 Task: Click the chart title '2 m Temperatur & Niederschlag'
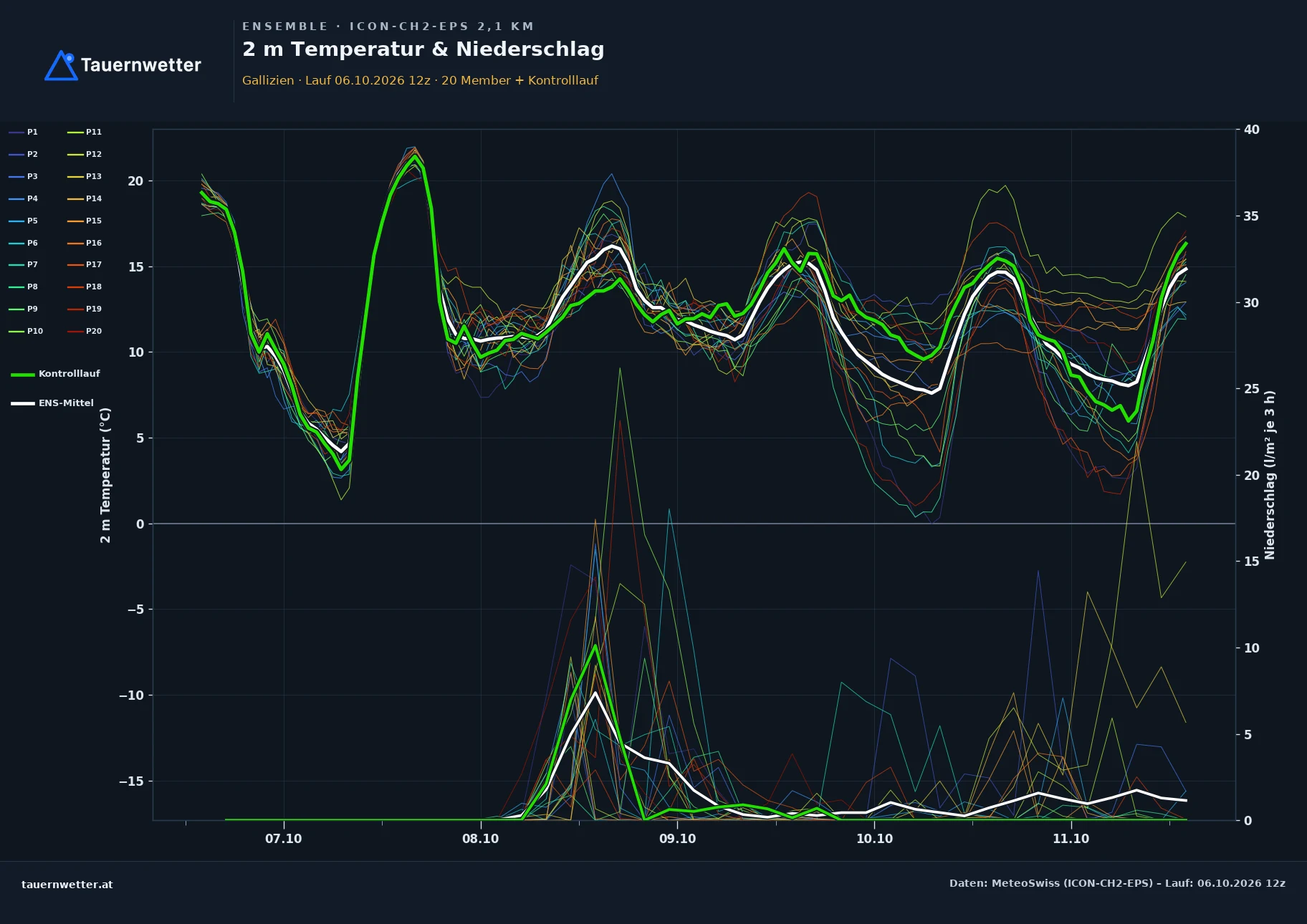point(423,49)
